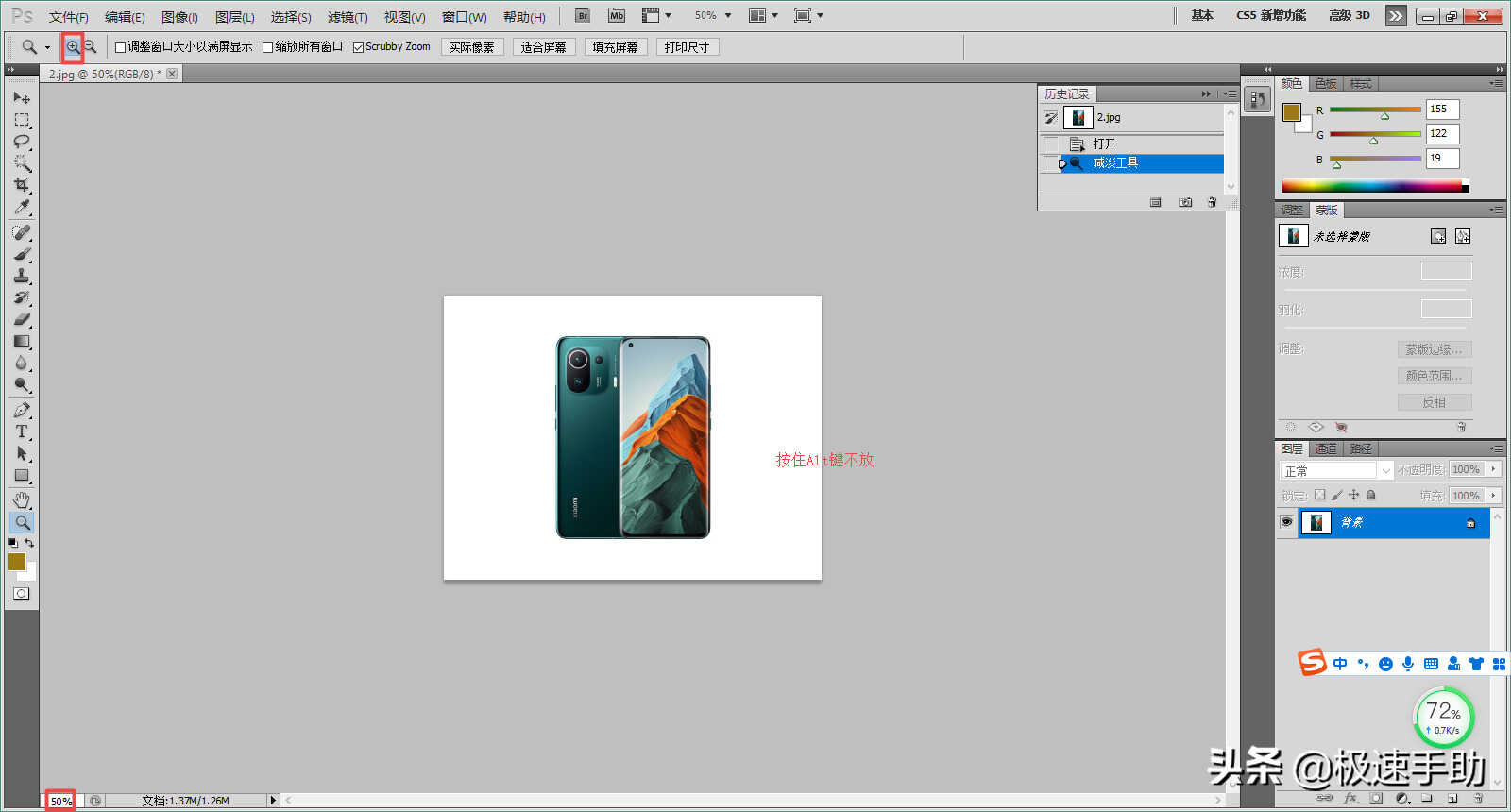Toggle Quick Mask mode icon
Screen dimensions: 1511x812
tap(22, 593)
